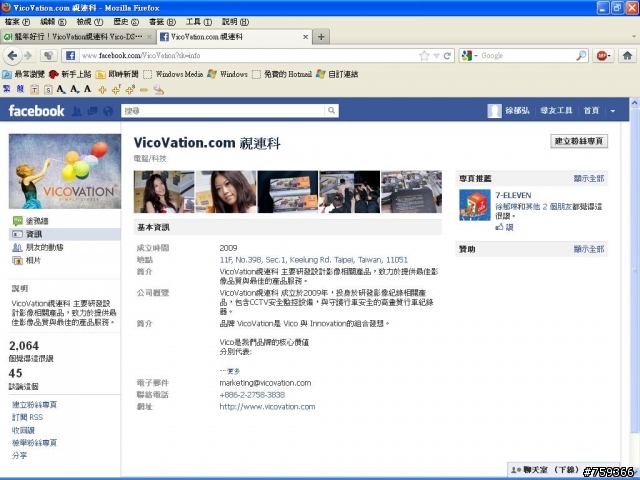
Task: Open the list-all-tabs dropdown arrow
Action: tap(634, 37)
